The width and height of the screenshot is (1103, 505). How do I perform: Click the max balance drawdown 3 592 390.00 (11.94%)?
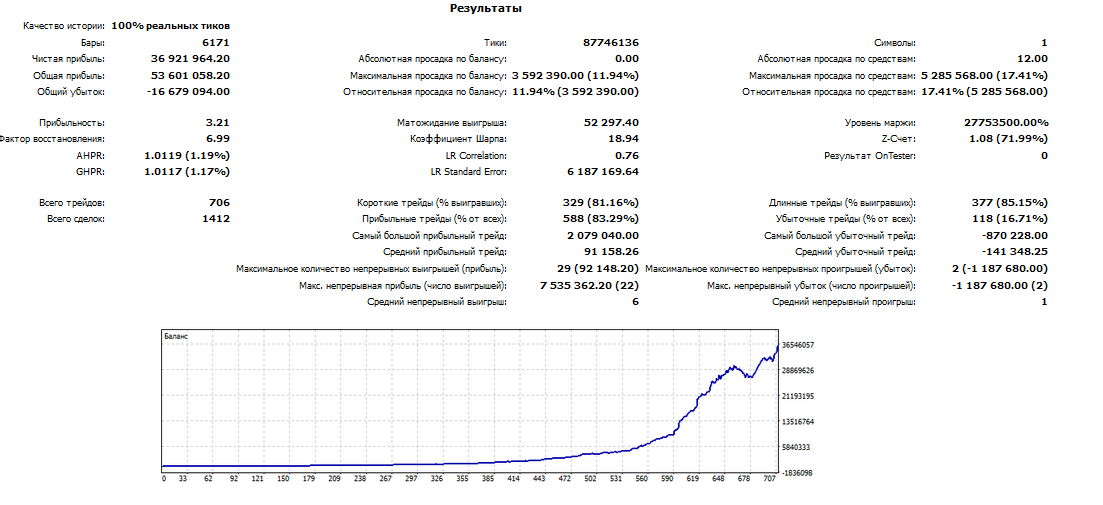(575, 75)
